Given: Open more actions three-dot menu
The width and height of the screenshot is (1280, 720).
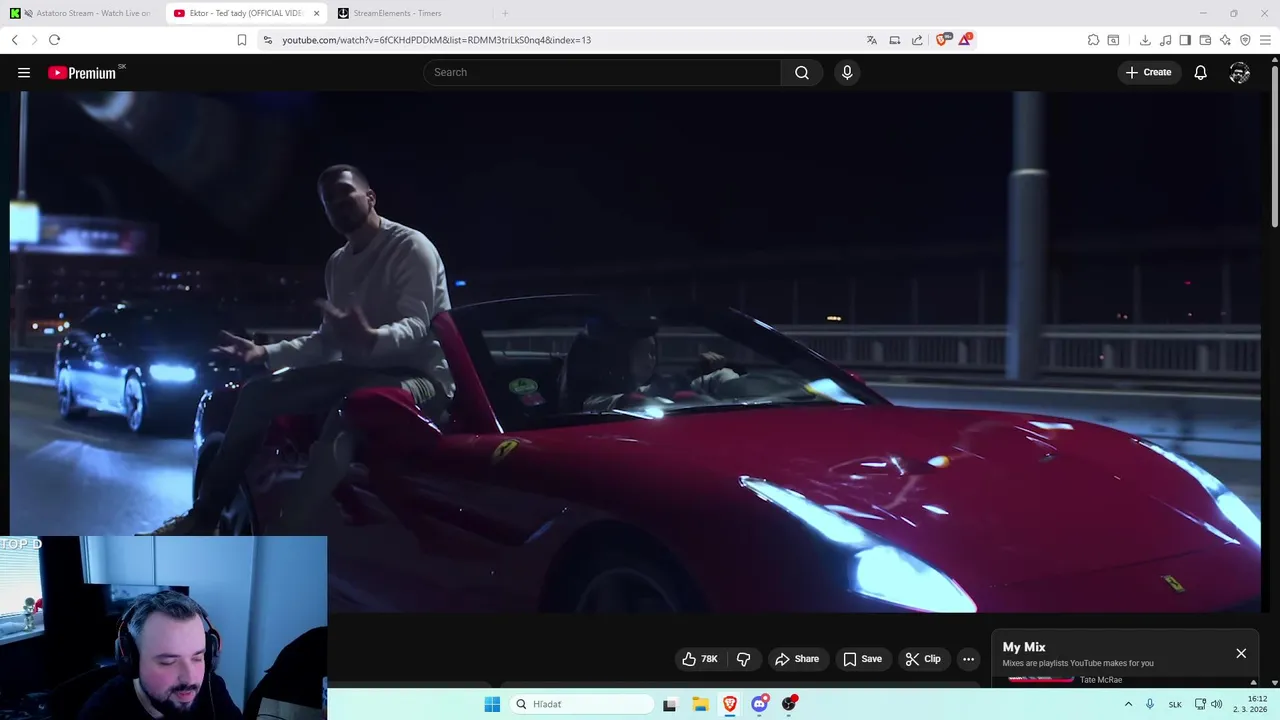Looking at the screenshot, I should coord(968,659).
